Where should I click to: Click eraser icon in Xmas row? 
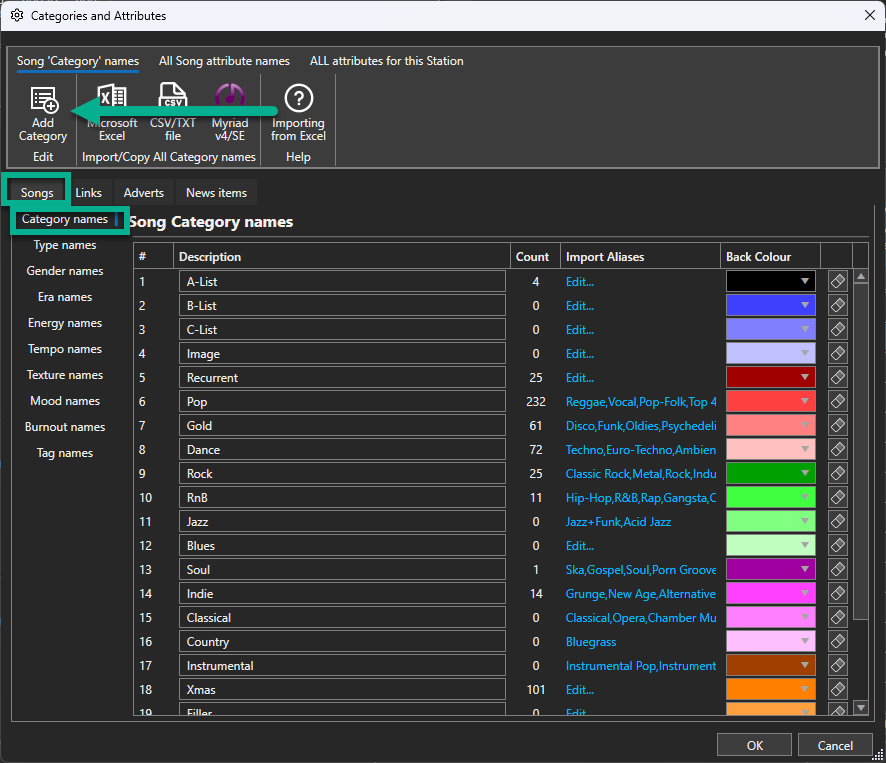837,690
